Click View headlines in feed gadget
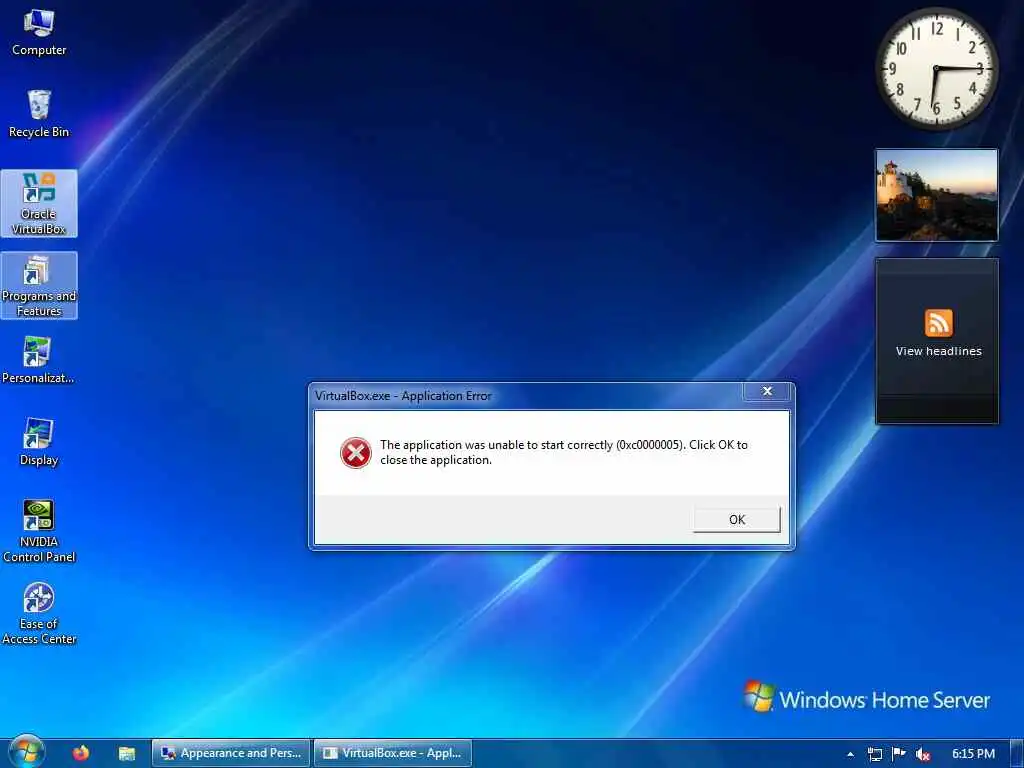Viewport: 1024px width, 768px height. pos(938,351)
